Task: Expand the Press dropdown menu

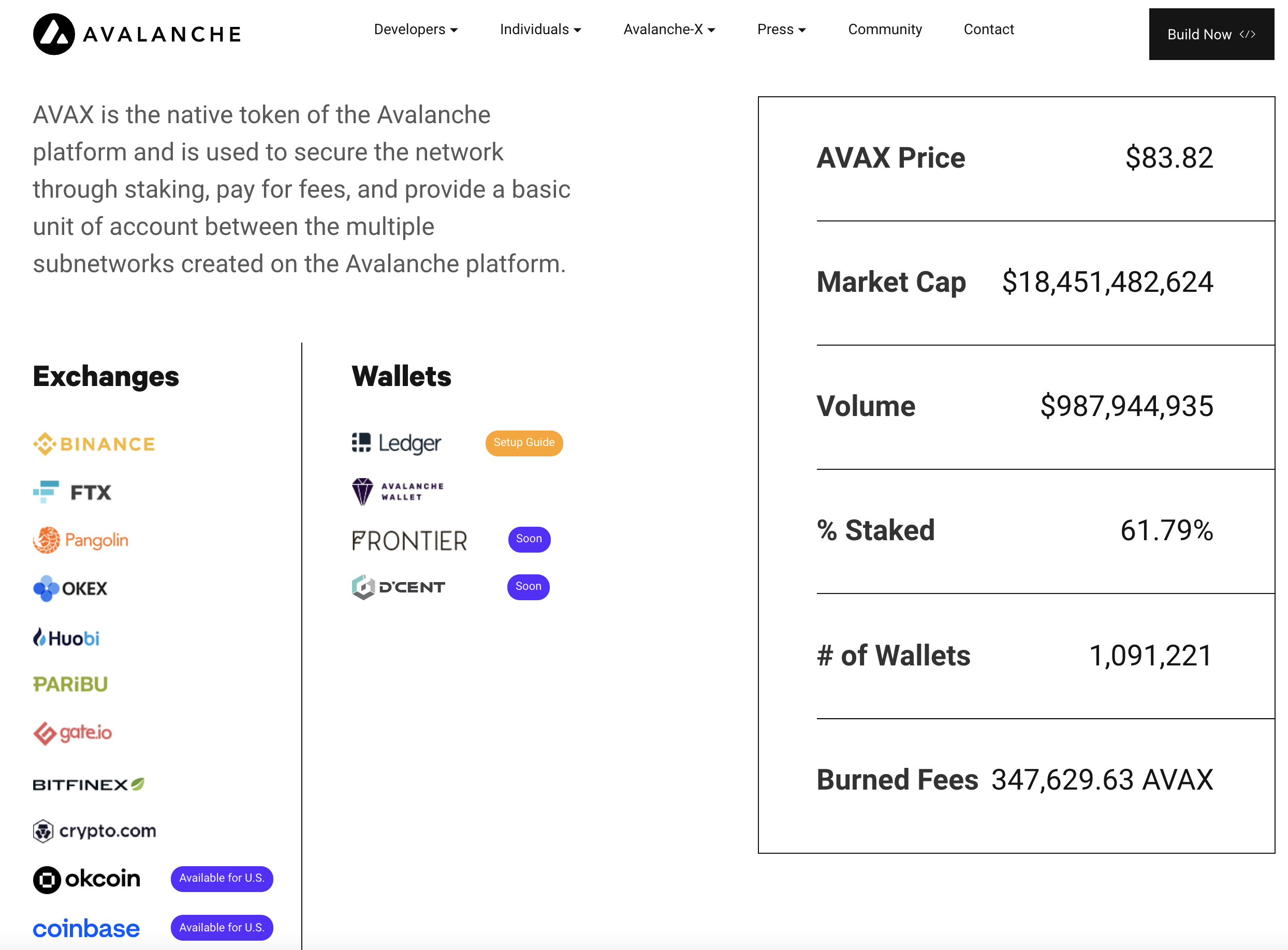Action: 781,29
